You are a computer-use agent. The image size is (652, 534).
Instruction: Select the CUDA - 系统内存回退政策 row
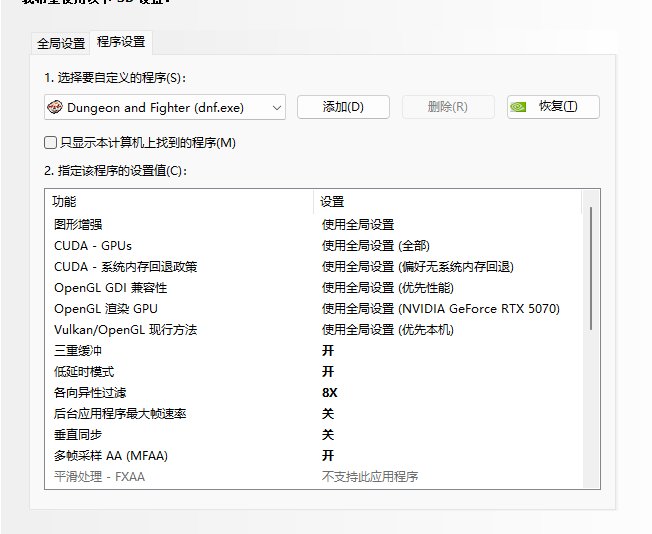(314, 267)
